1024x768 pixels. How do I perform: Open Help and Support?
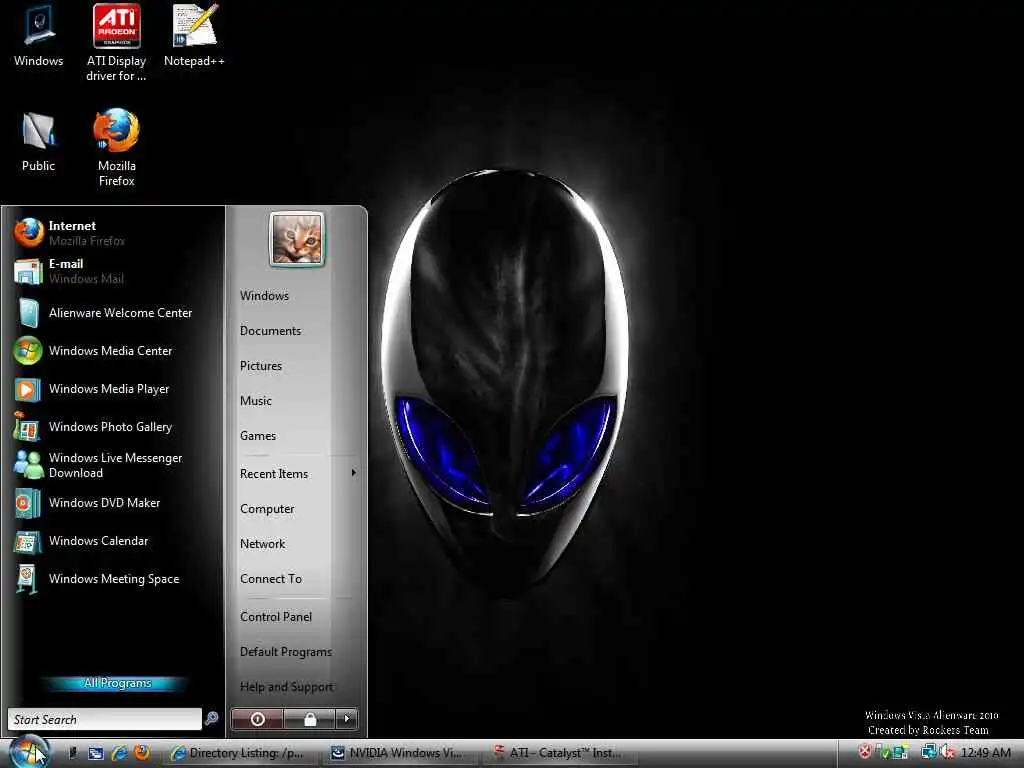point(286,687)
